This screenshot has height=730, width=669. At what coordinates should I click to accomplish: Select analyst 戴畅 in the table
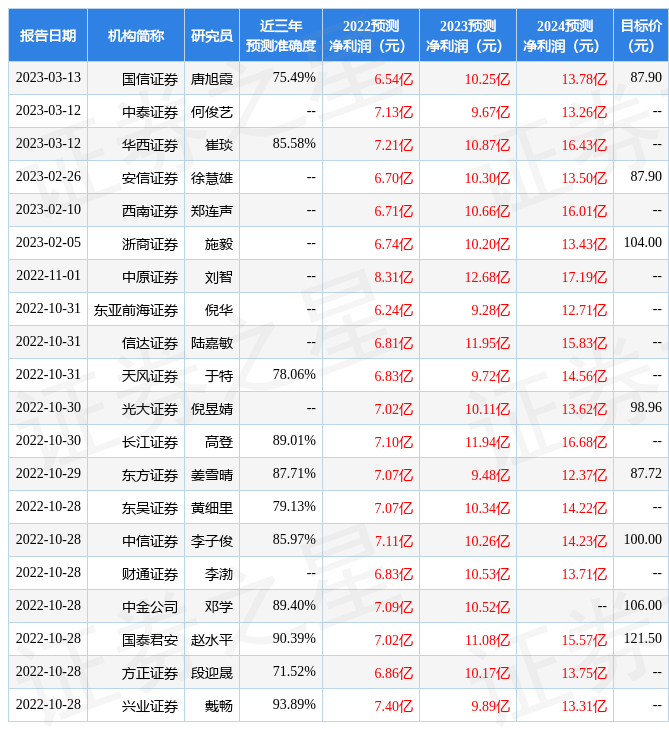coord(218,706)
